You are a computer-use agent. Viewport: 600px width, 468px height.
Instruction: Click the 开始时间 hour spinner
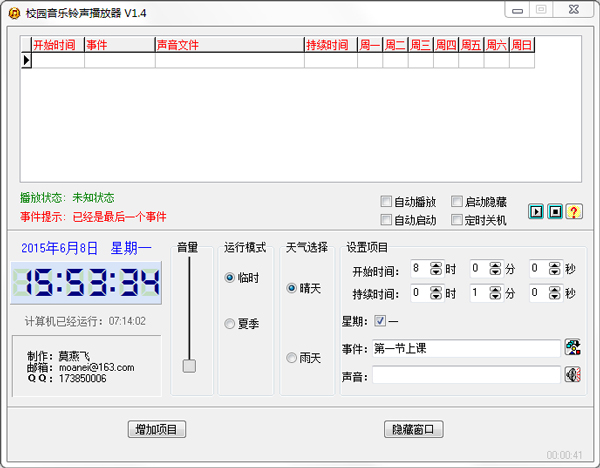tap(435, 268)
